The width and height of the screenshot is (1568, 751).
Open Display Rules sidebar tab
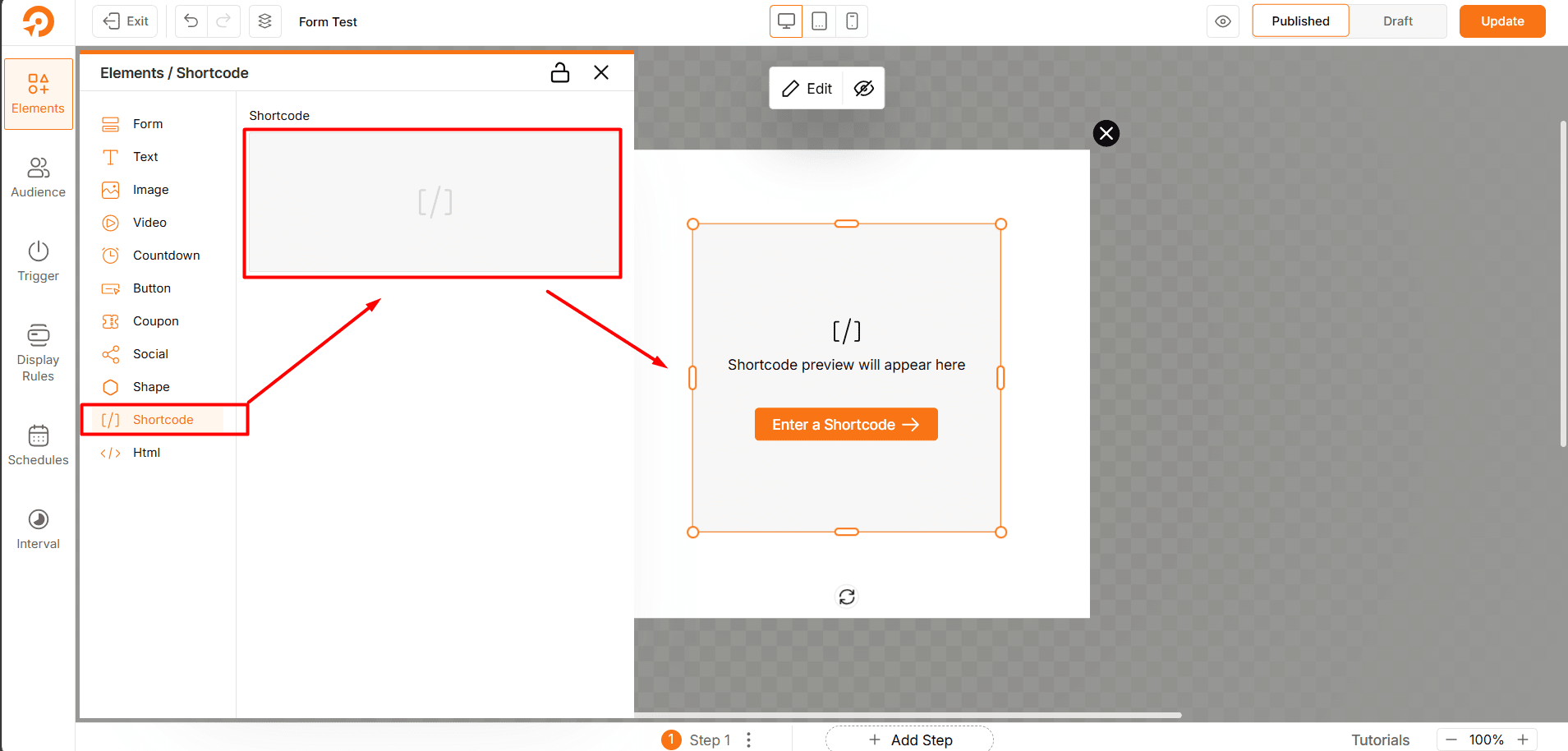coord(38,352)
